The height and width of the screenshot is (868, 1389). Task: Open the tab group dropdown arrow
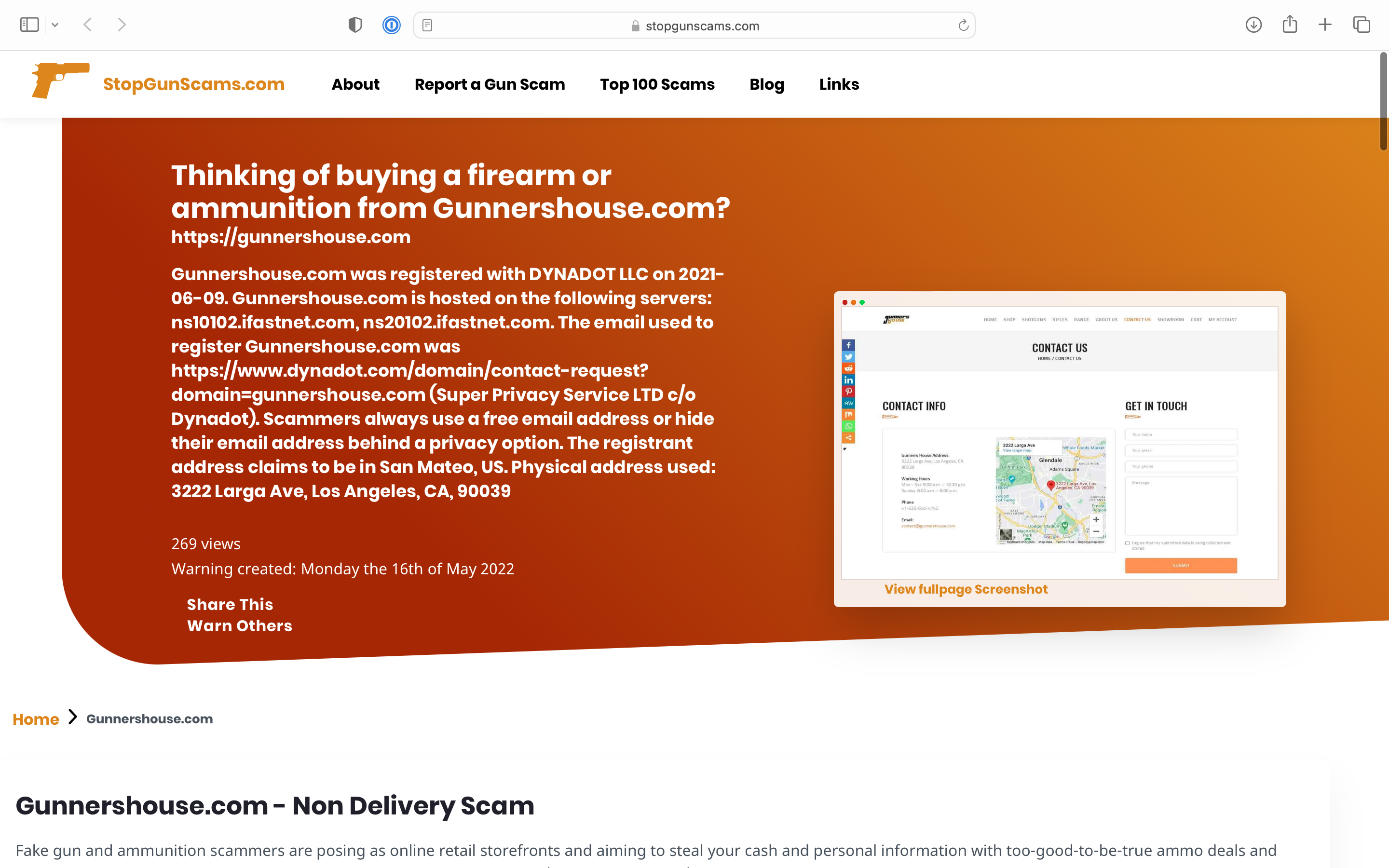tap(55, 25)
